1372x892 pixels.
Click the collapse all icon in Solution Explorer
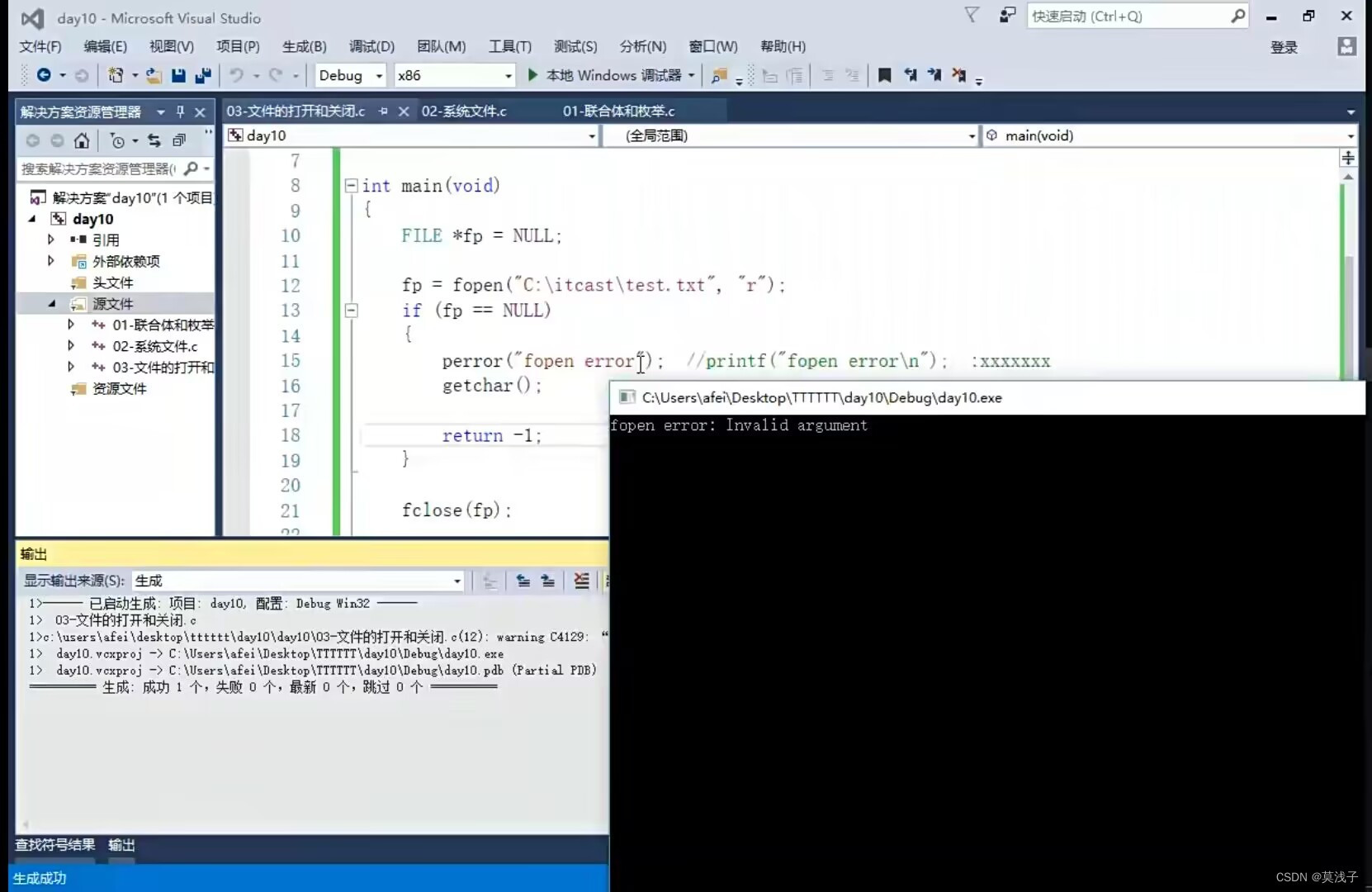pos(179,140)
